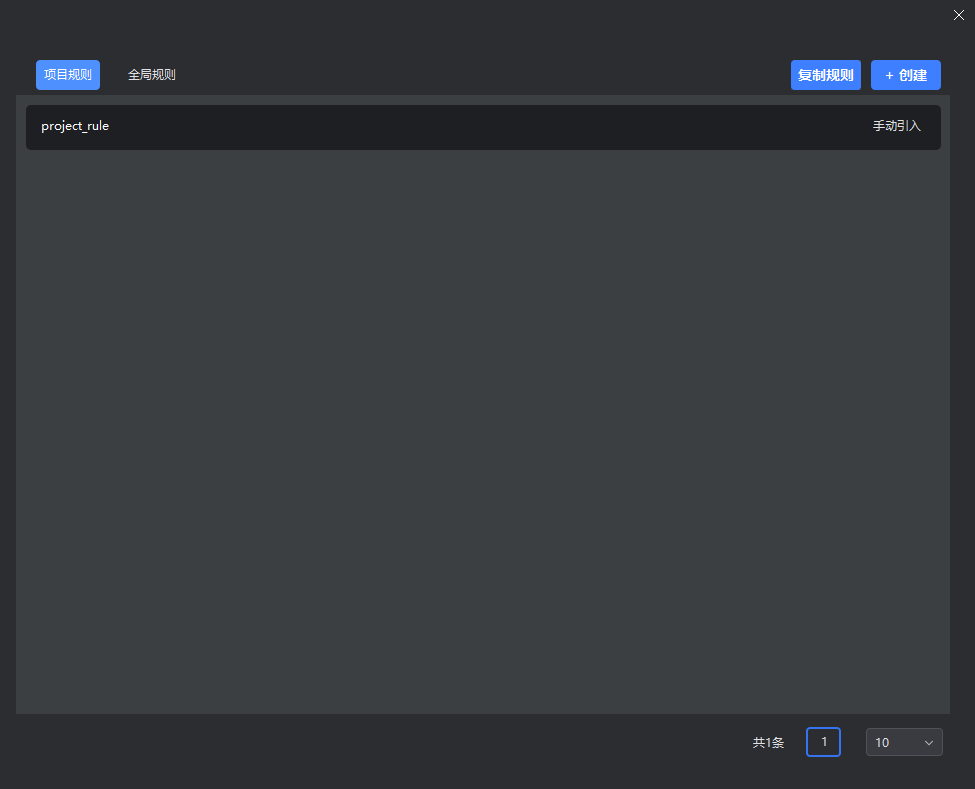Viewport: 975px width, 789px height.
Task: Click the blank middle of project_rule row
Action: click(x=482, y=127)
